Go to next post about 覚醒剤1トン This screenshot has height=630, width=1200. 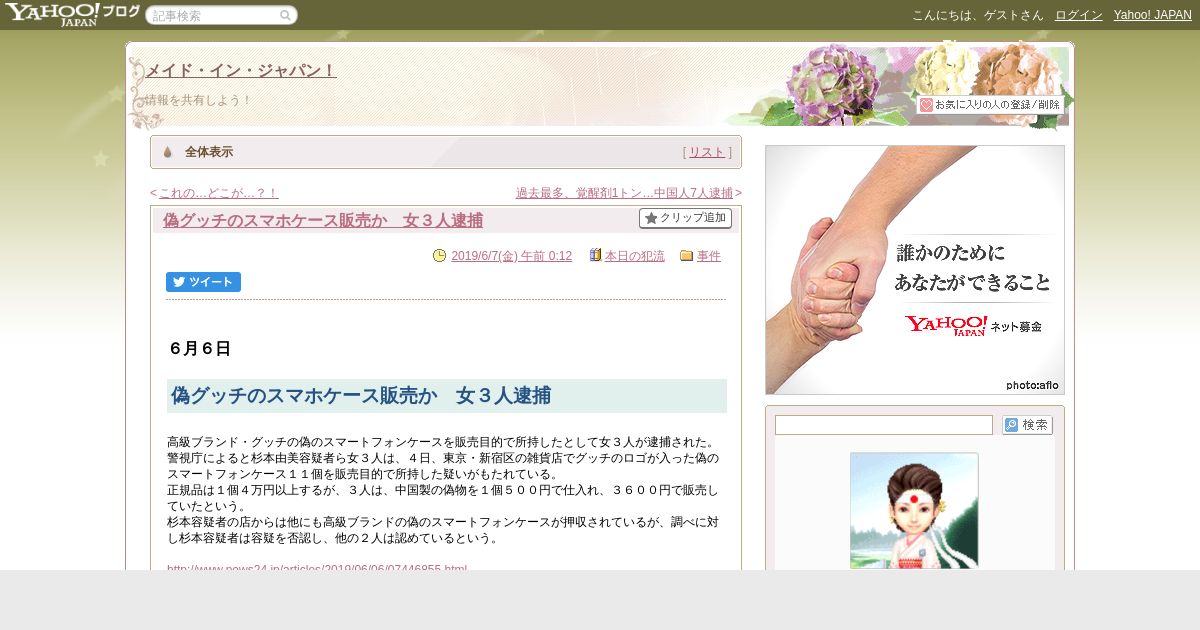pos(624,193)
